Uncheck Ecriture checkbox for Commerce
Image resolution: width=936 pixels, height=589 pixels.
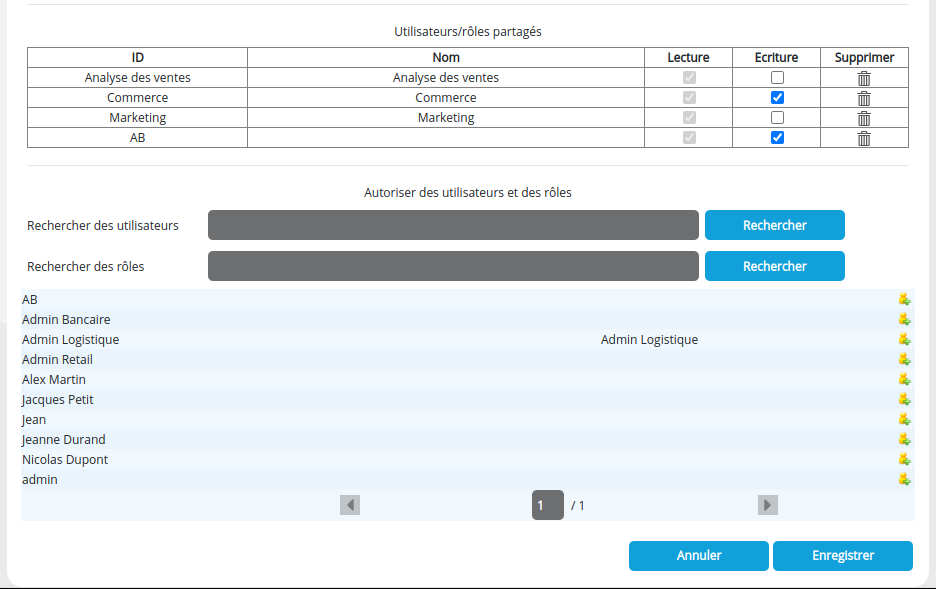(x=777, y=98)
